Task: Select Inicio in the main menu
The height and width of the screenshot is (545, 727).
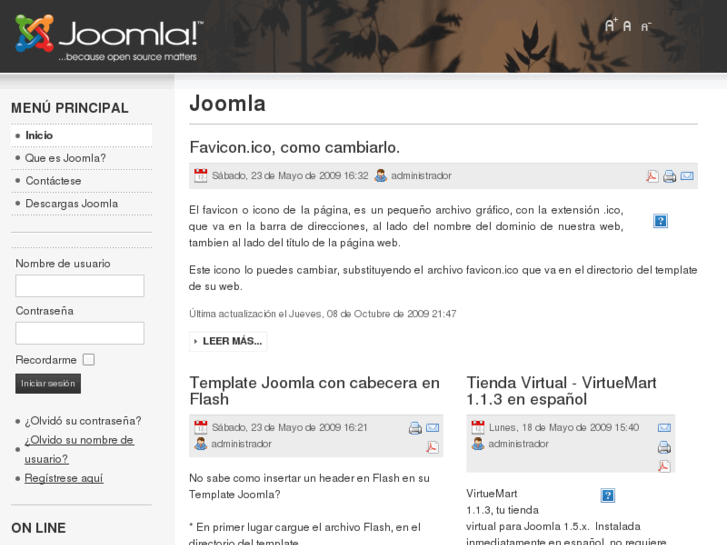Action: tap(82, 135)
